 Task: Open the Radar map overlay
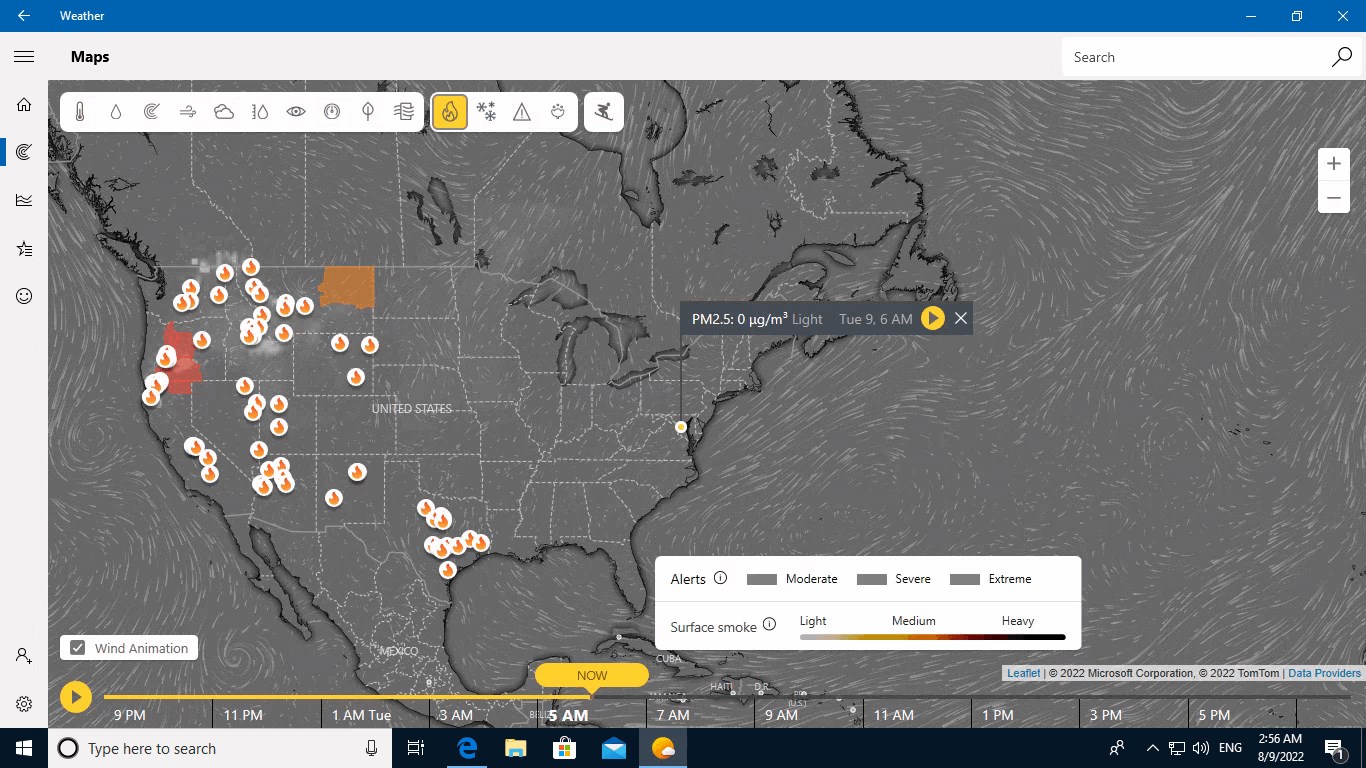click(x=151, y=111)
